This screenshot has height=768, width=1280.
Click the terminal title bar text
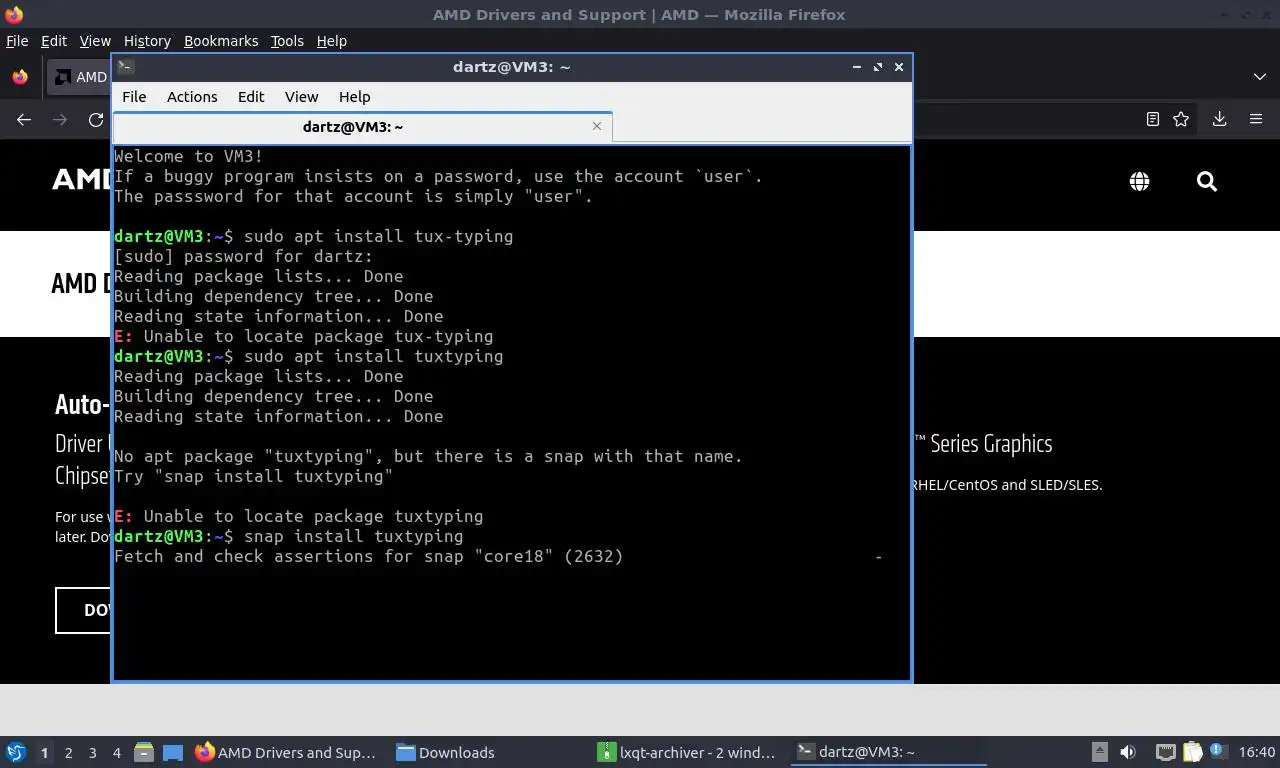(x=511, y=67)
